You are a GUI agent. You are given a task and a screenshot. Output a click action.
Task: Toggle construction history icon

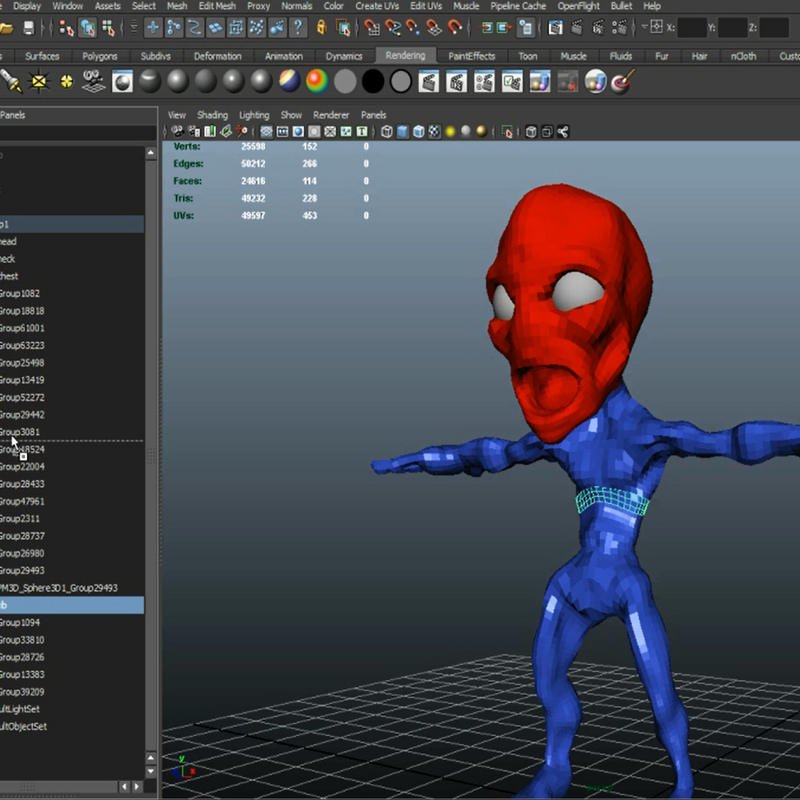point(525,28)
